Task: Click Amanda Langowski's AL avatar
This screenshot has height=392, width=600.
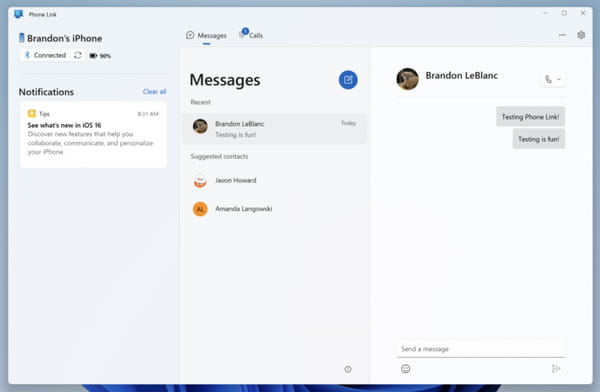Action: point(200,209)
